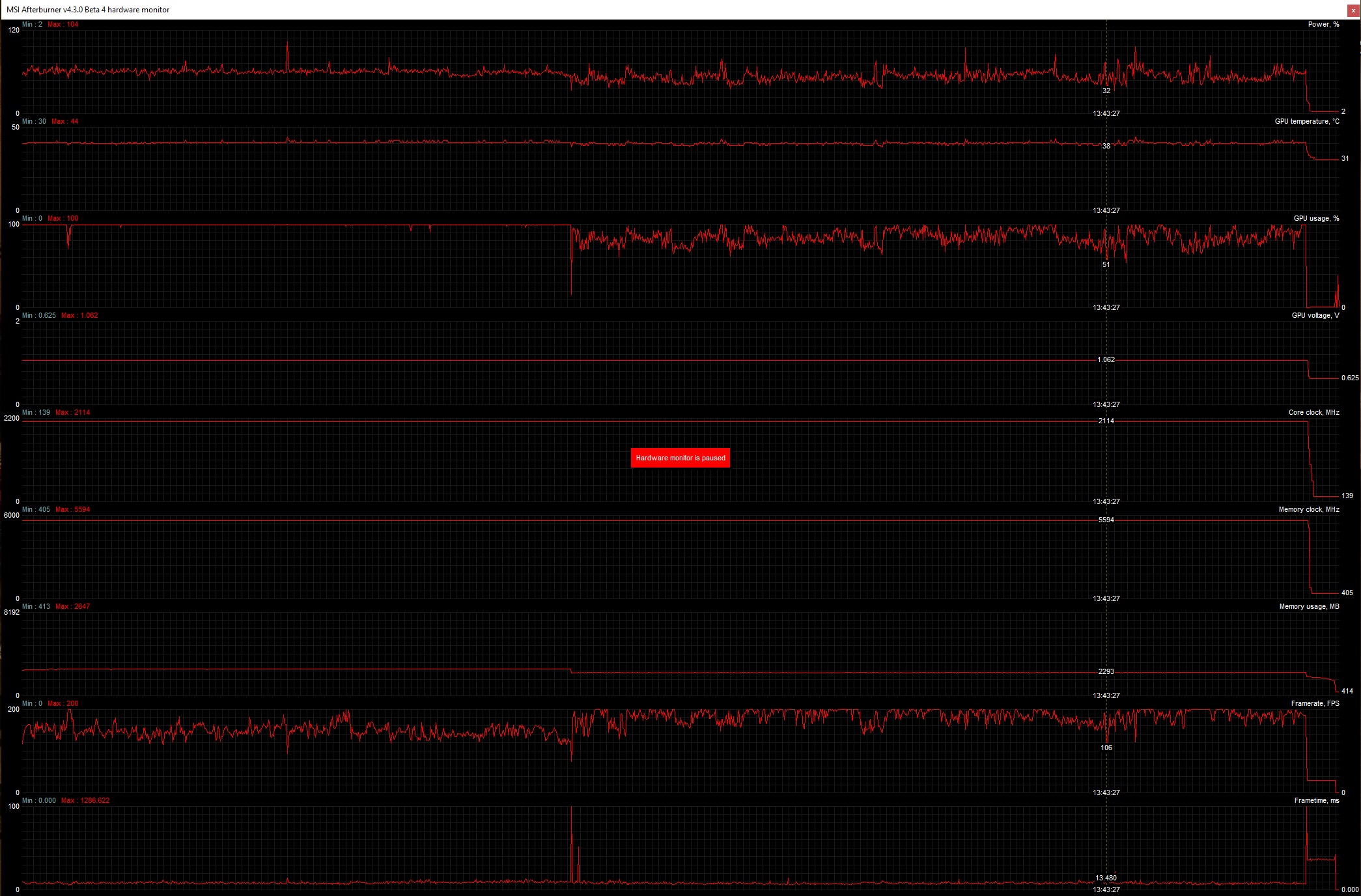This screenshot has height=896, width=1361.
Task: Click the 5594 value marker on the Memory clock graph
Action: (1106, 520)
